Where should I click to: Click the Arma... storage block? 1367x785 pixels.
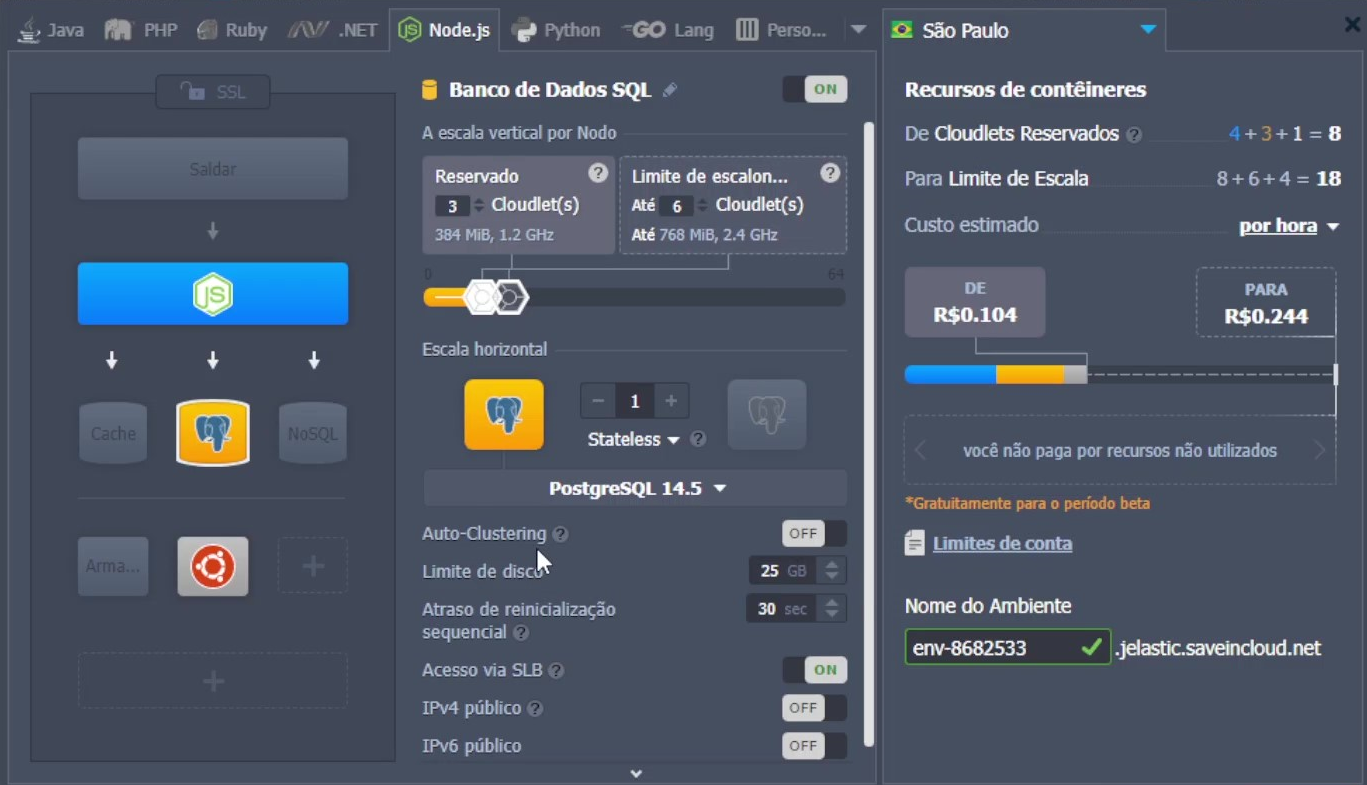[113, 566]
